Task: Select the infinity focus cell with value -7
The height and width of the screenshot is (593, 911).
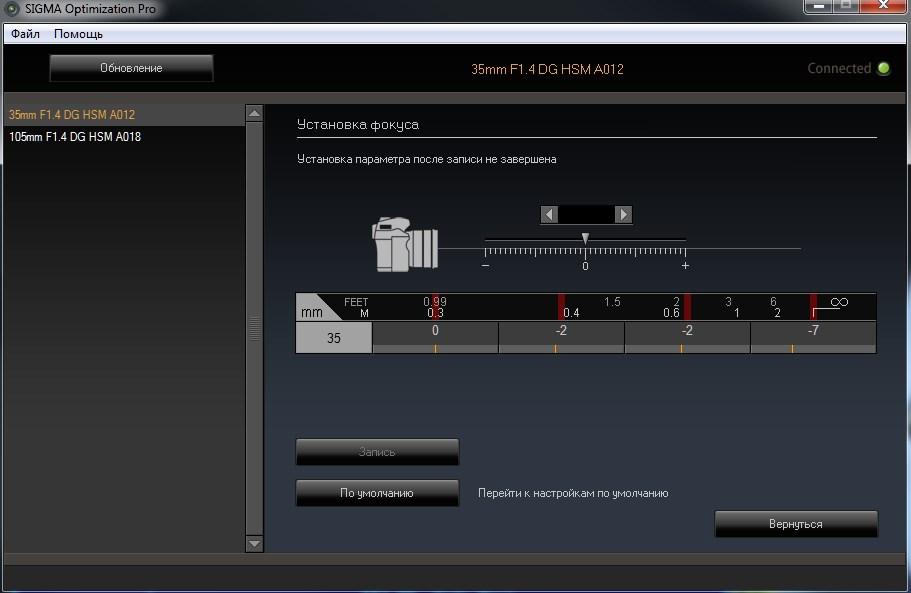Action: click(x=813, y=337)
